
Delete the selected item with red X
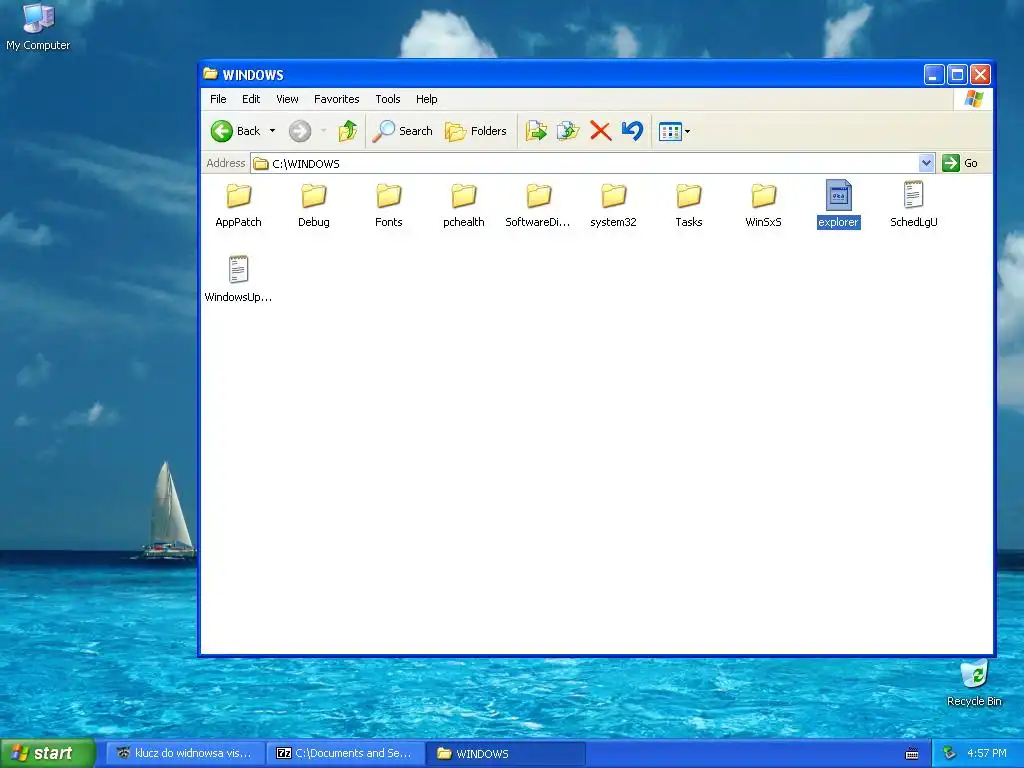600,131
